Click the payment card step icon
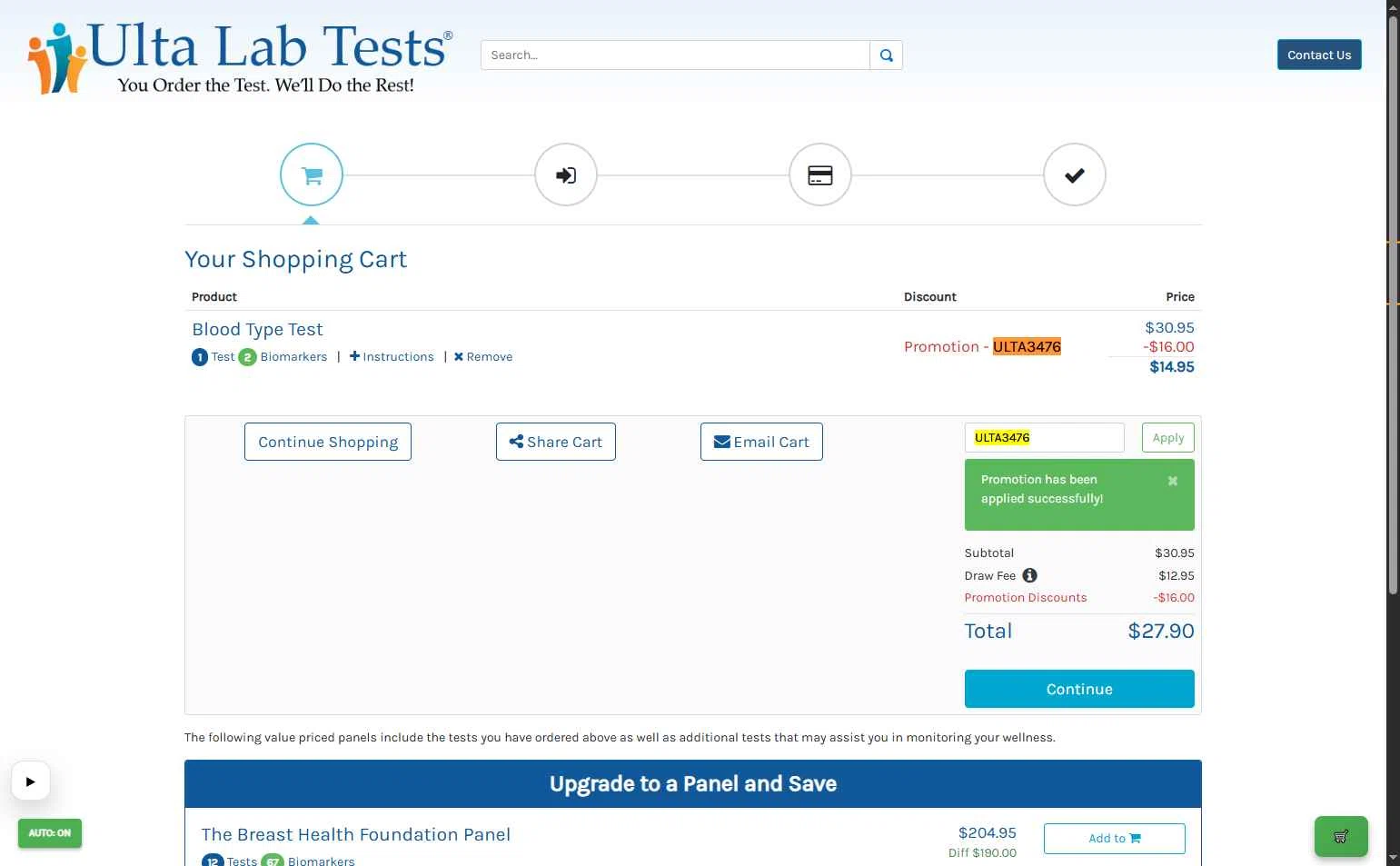Viewport: 1400px width, 866px height. click(820, 174)
